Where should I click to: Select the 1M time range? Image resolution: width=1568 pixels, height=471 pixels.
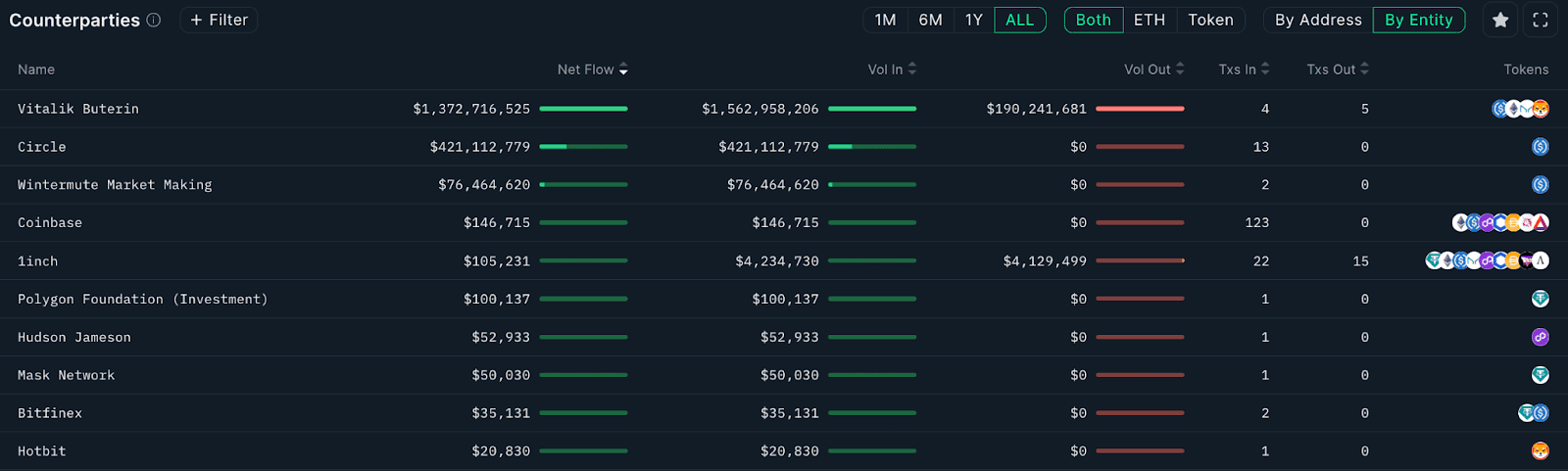(886, 20)
